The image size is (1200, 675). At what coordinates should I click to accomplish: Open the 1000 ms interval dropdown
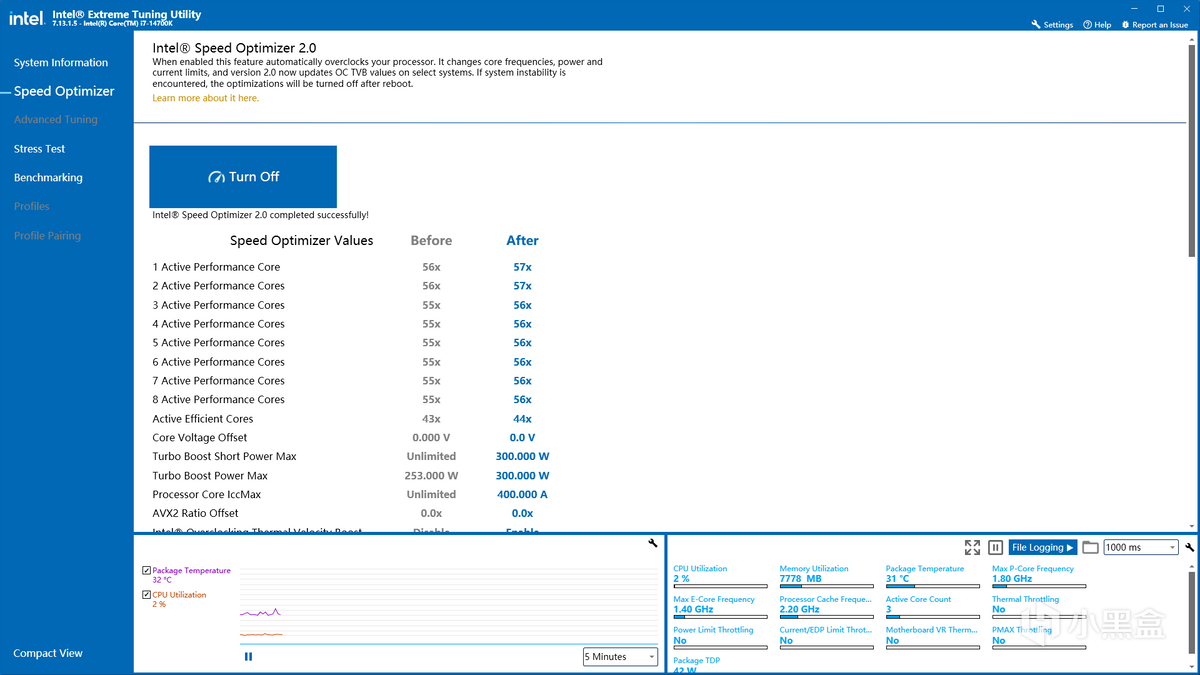(1140, 547)
